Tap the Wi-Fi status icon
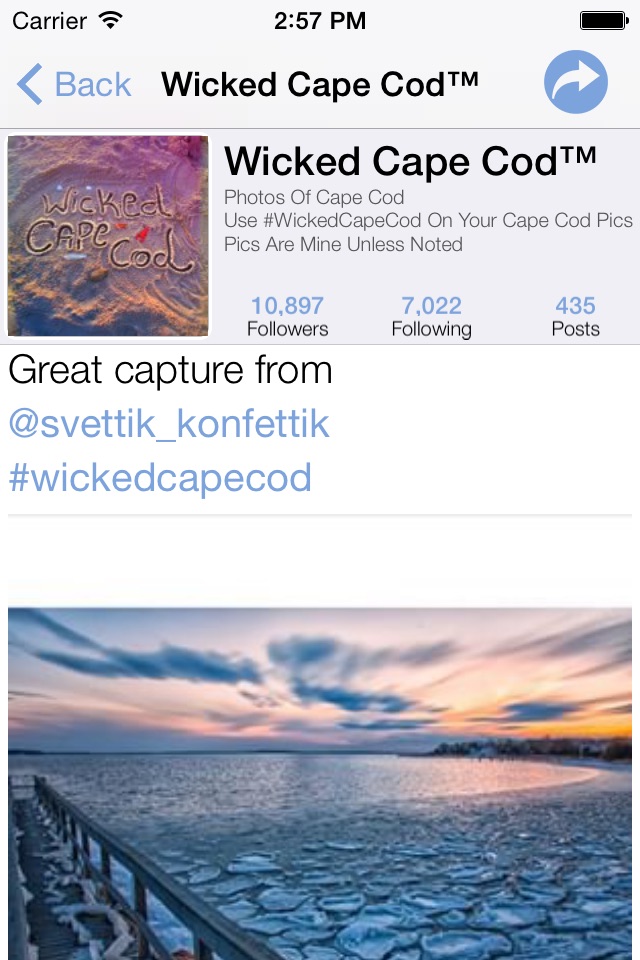The image size is (640, 960). tap(111, 20)
